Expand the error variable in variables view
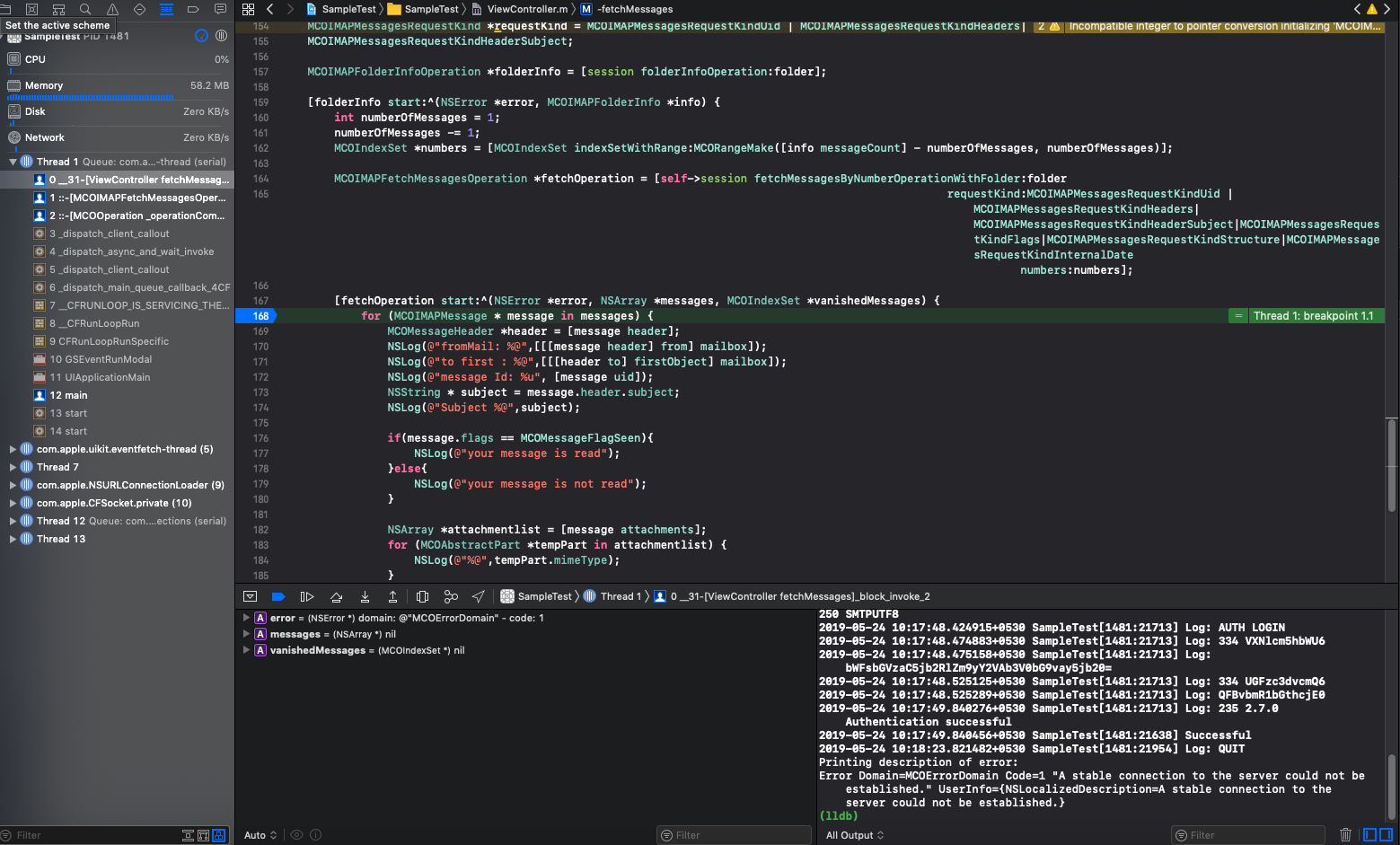The height and width of the screenshot is (845, 1400). [245, 618]
